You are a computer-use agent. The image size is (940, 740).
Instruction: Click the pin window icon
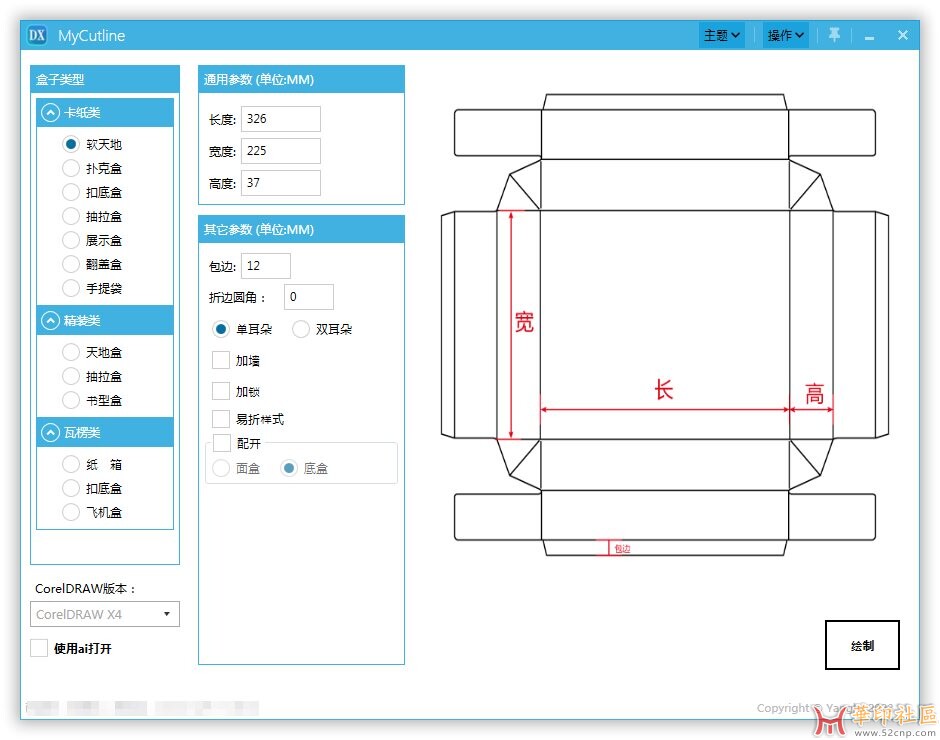click(834, 35)
